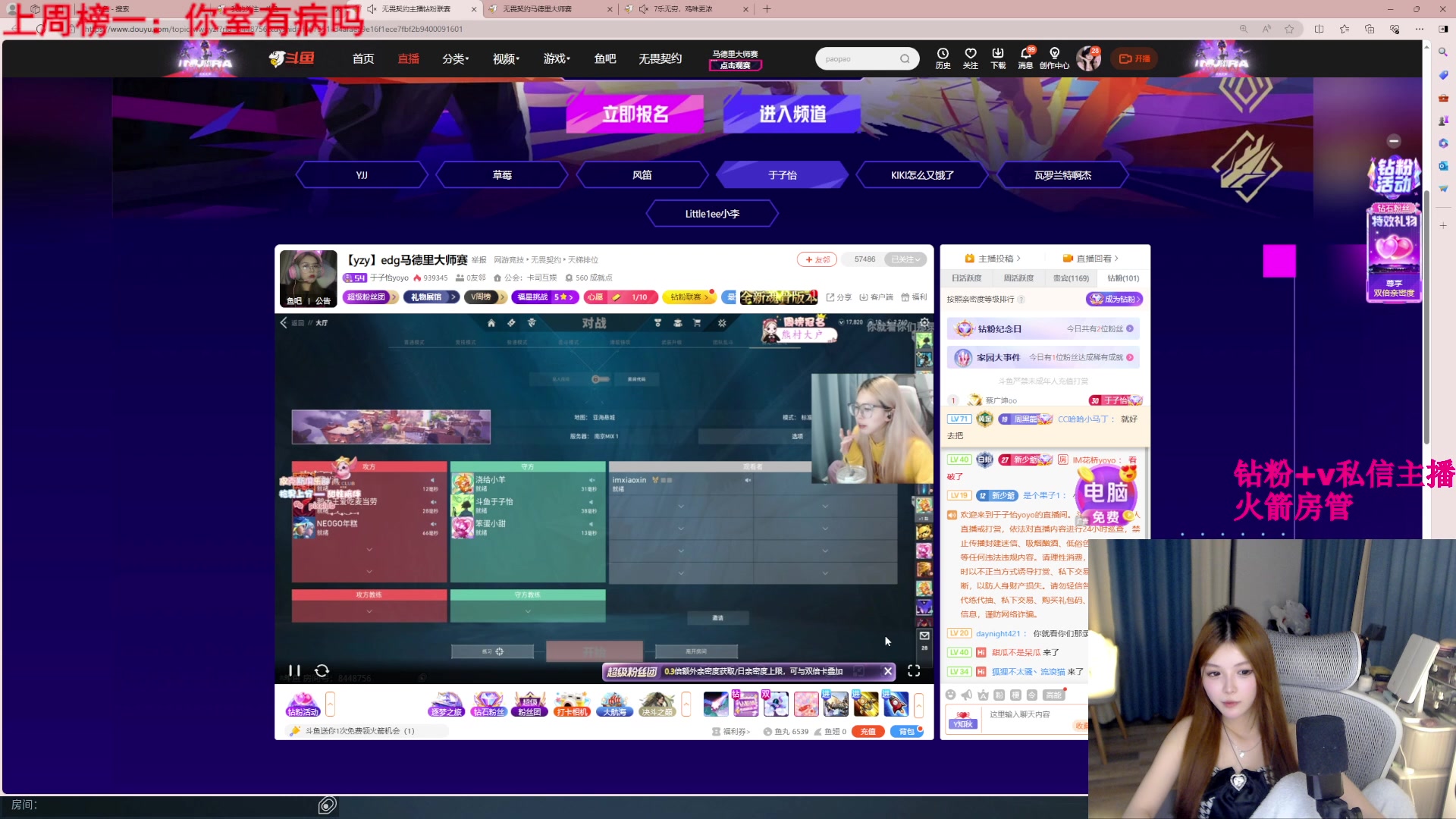
Task: Select the 草莓 streamer button
Action: pos(502,175)
